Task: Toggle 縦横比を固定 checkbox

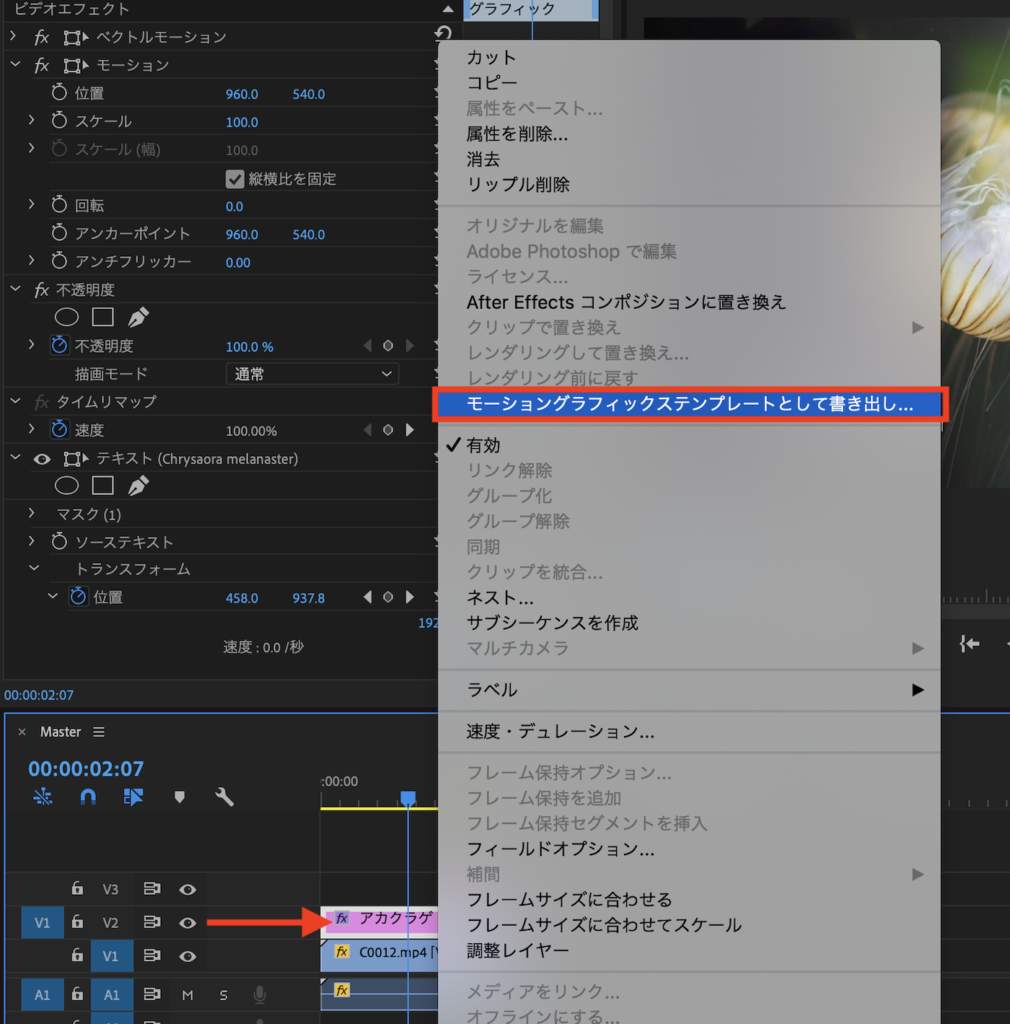Action: coord(234,179)
